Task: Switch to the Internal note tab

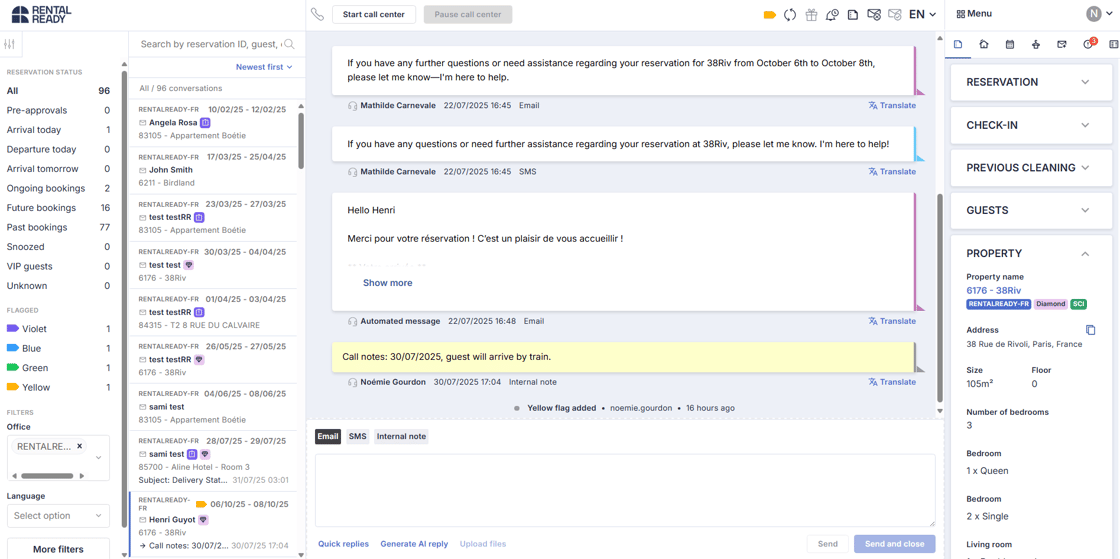Action: pos(401,436)
